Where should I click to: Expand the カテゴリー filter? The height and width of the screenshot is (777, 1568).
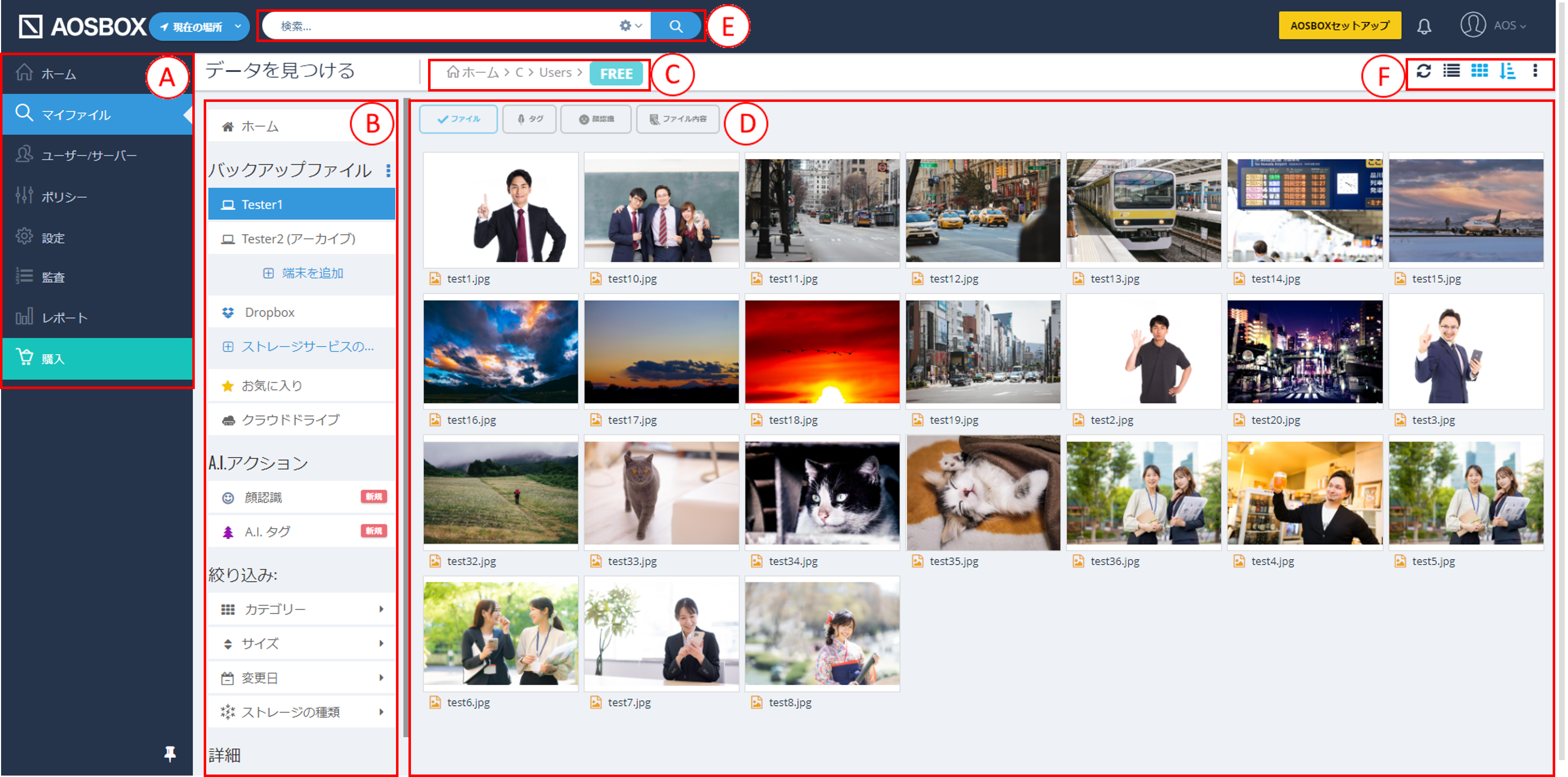point(302,610)
